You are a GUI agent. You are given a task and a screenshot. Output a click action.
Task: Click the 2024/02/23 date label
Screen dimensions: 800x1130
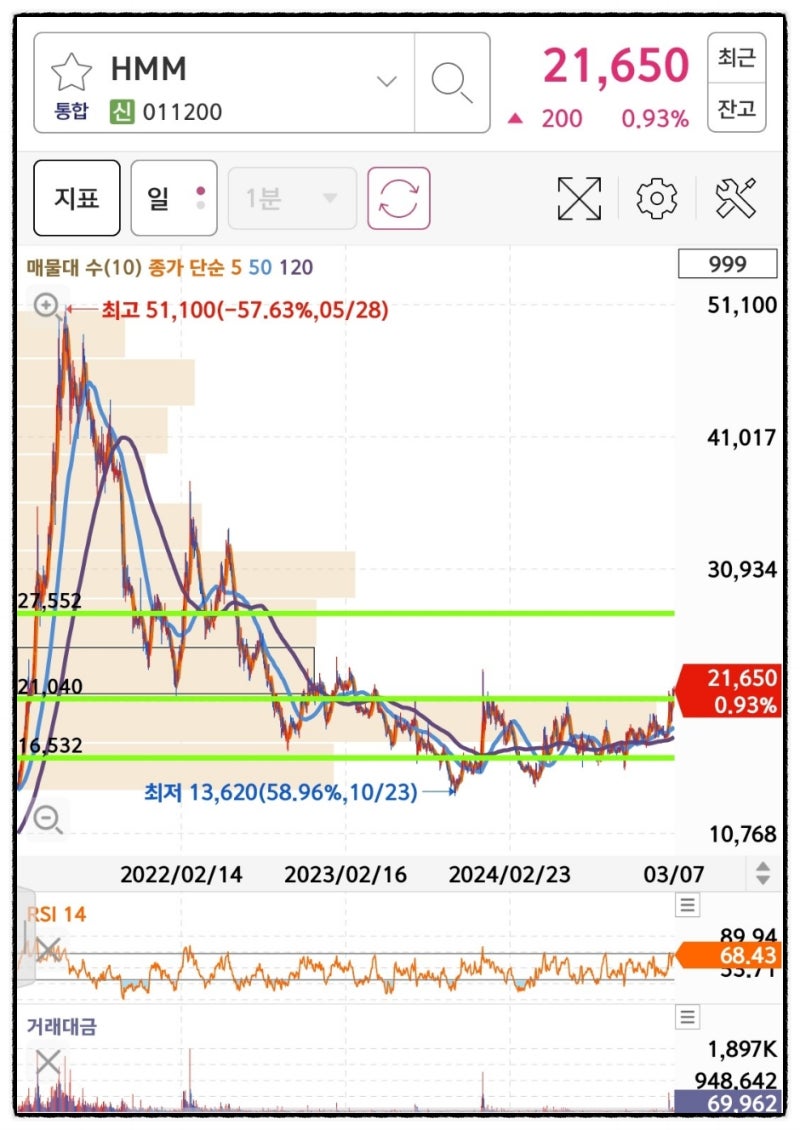click(510, 874)
